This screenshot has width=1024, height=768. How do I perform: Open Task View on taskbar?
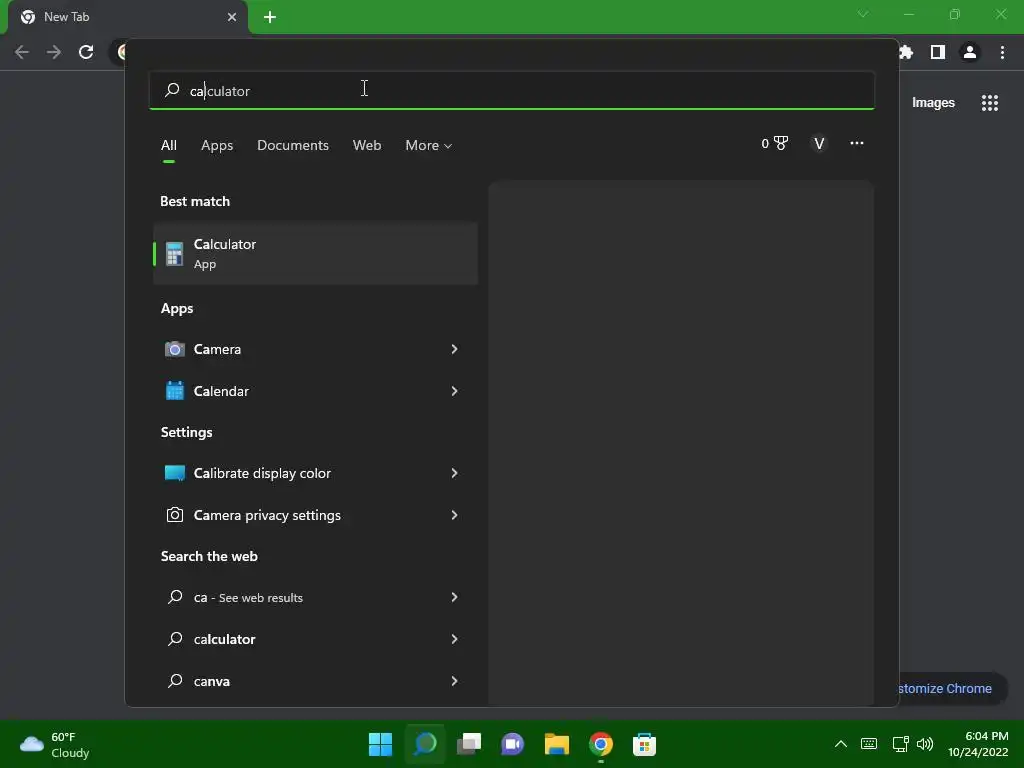[x=469, y=744]
